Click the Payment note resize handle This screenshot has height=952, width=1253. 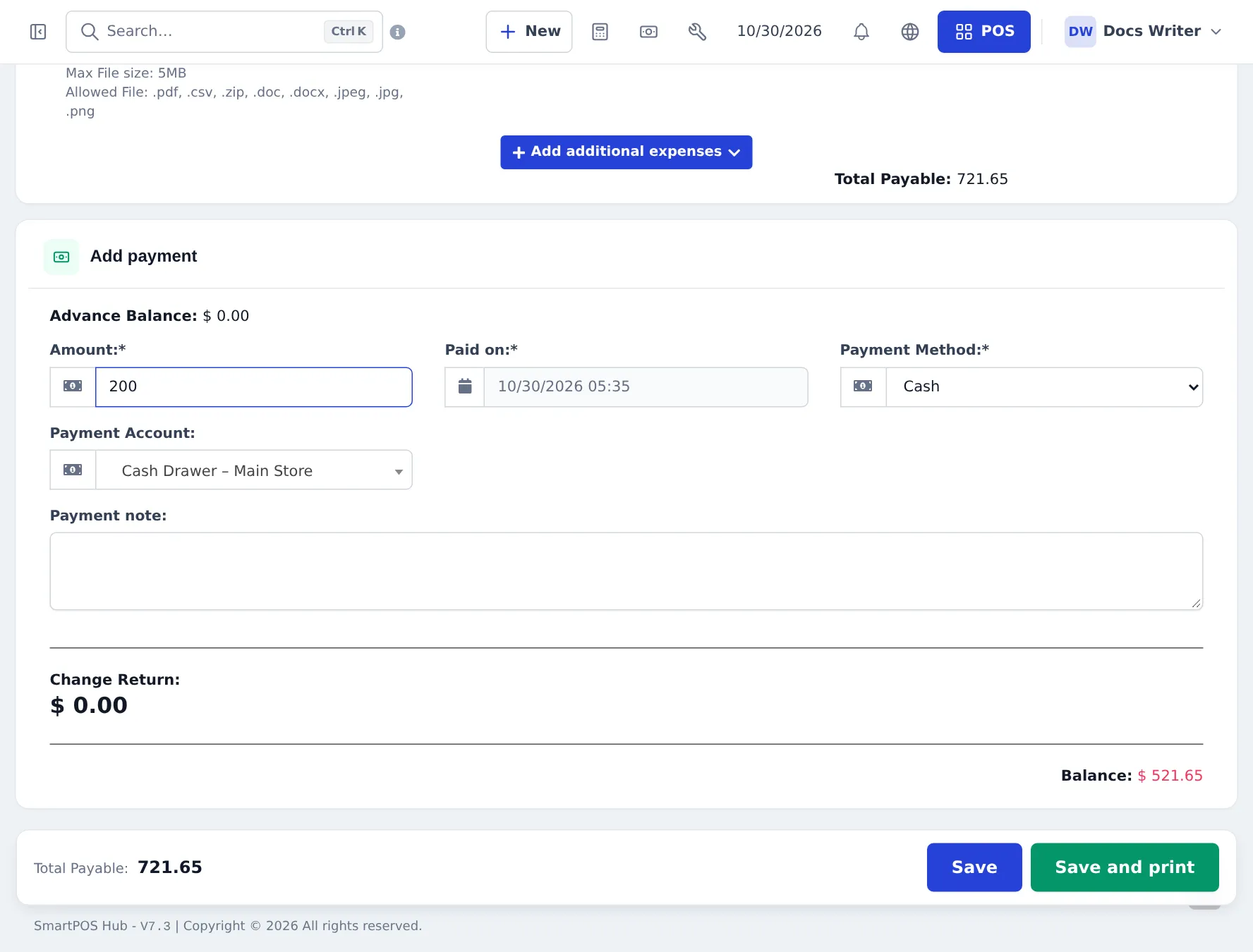(1196, 603)
